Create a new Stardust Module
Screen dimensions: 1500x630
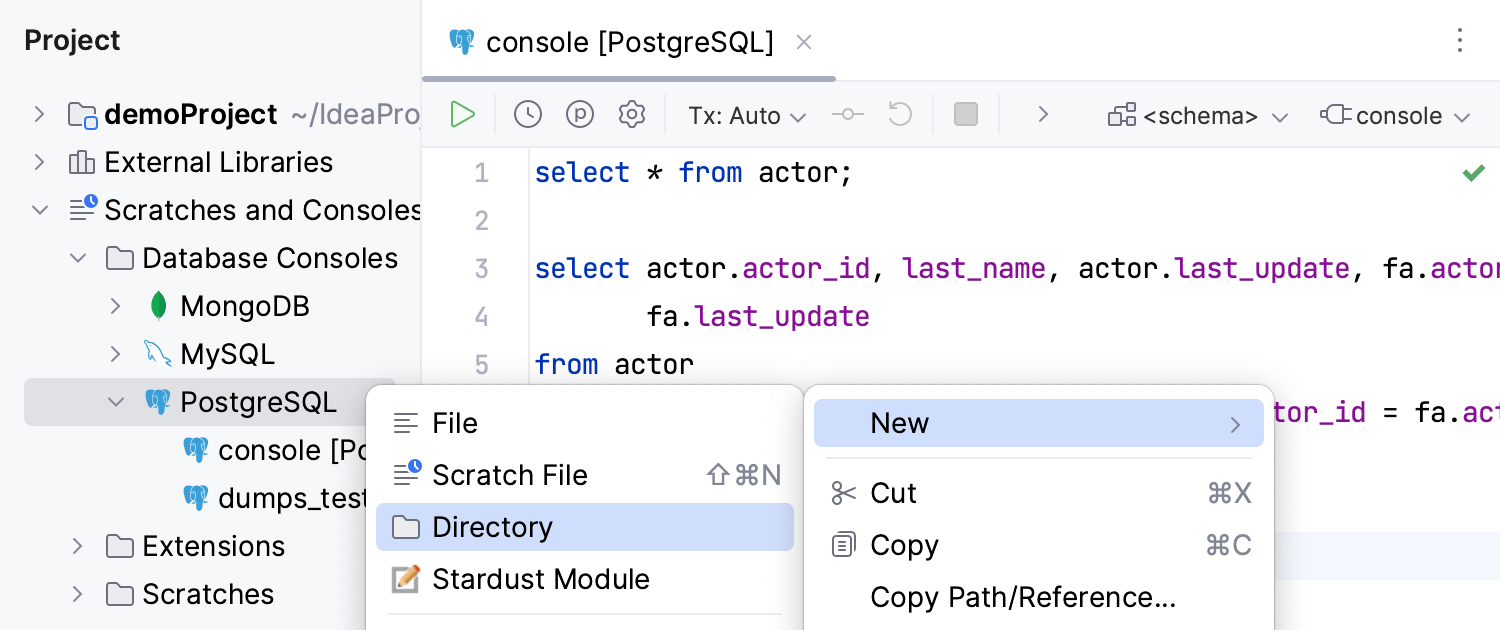coord(585,579)
